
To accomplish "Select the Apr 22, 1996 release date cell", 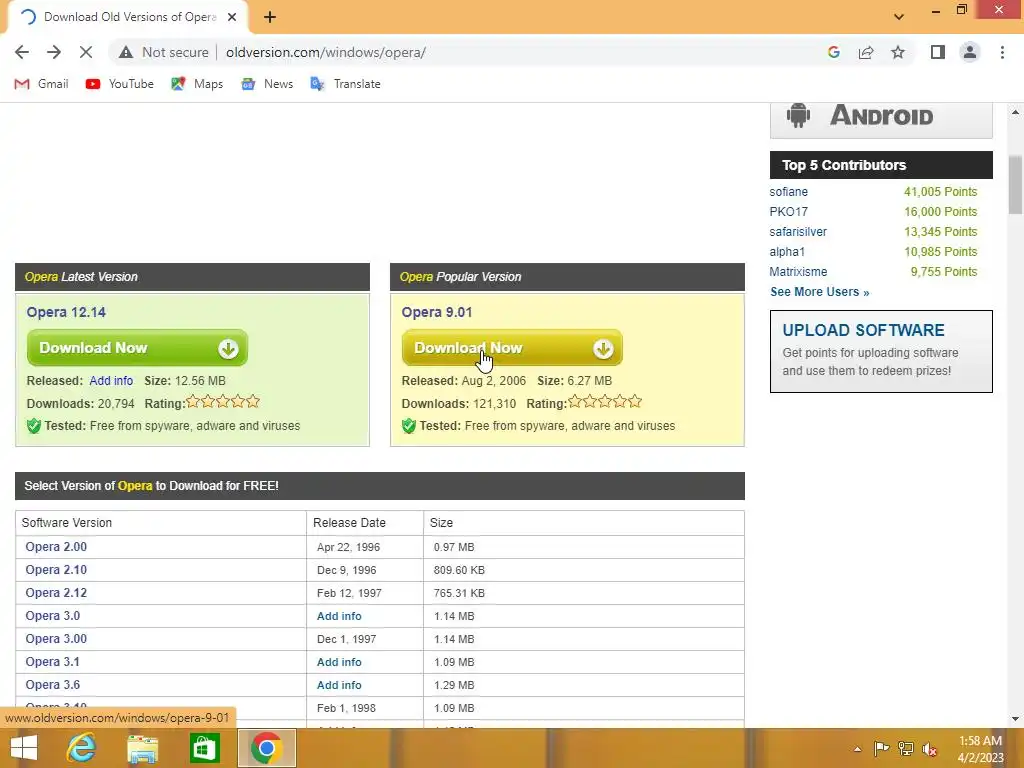I will pyautogui.click(x=364, y=547).
